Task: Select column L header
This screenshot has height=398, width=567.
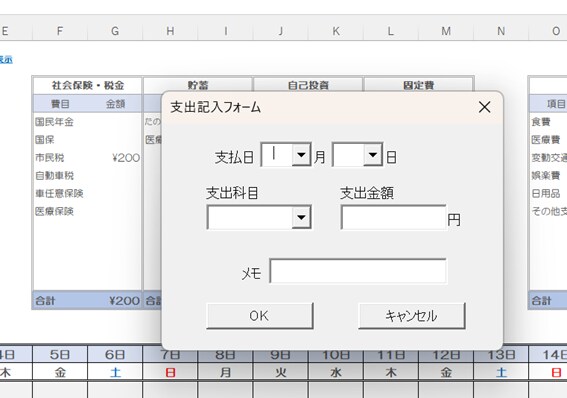Action: (391, 31)
